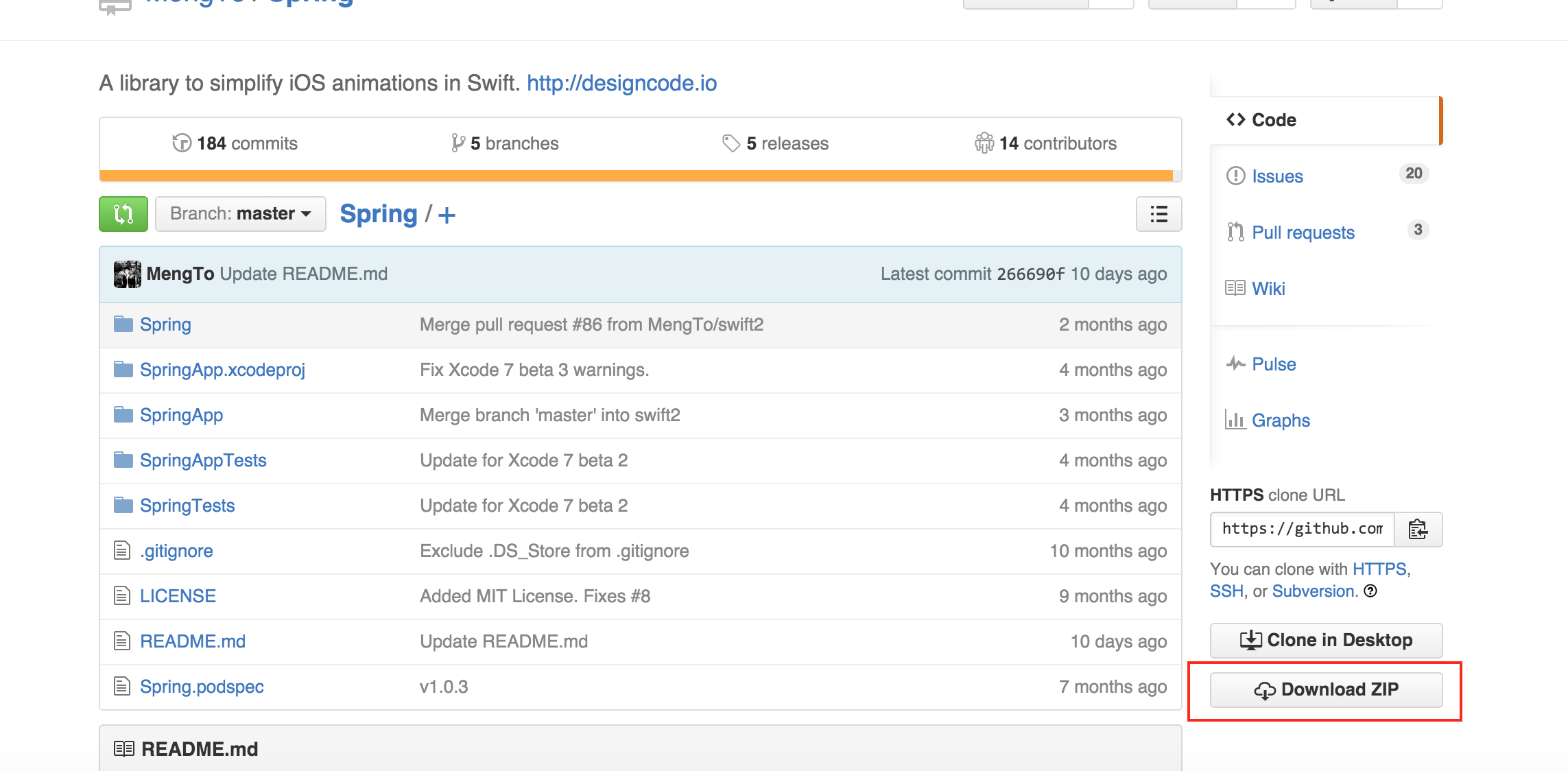This screenshot has width=1568, height=771.
Task: Open the Wiki tab
Action: coord(1268,289)
